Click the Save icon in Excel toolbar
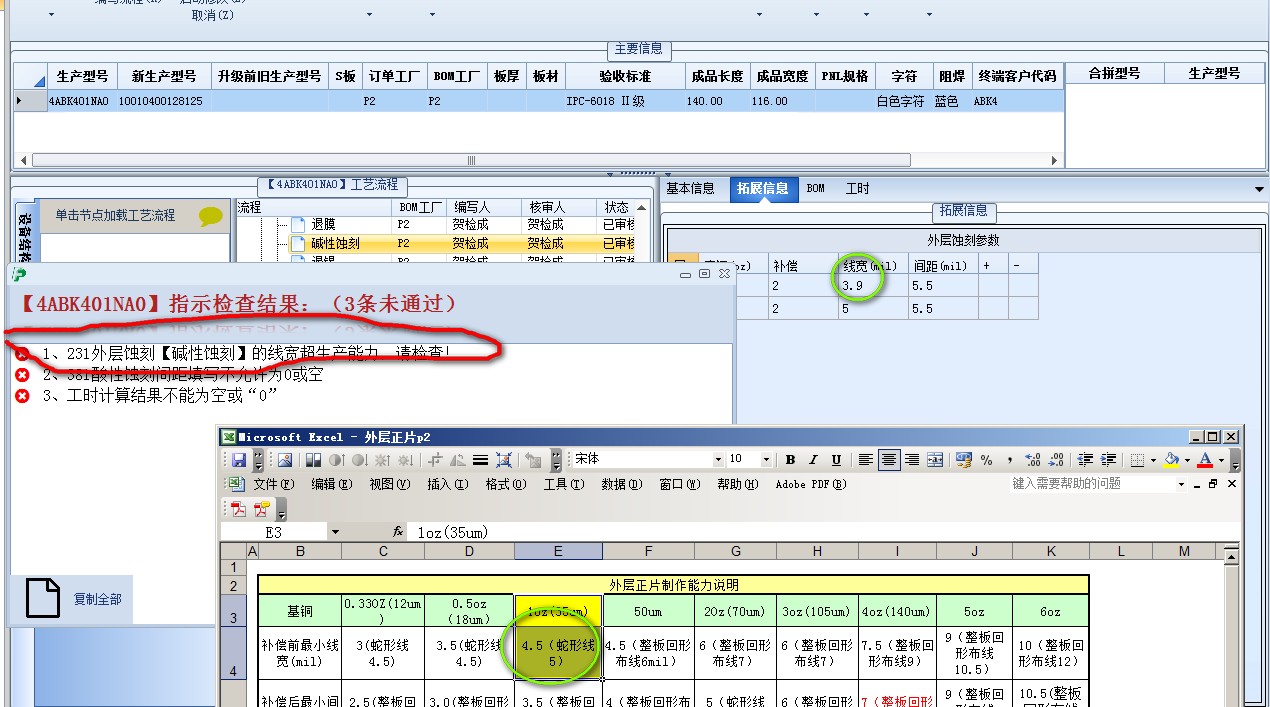The width and height of the screenshot is (1270, 707). click(x=238, y=460)
